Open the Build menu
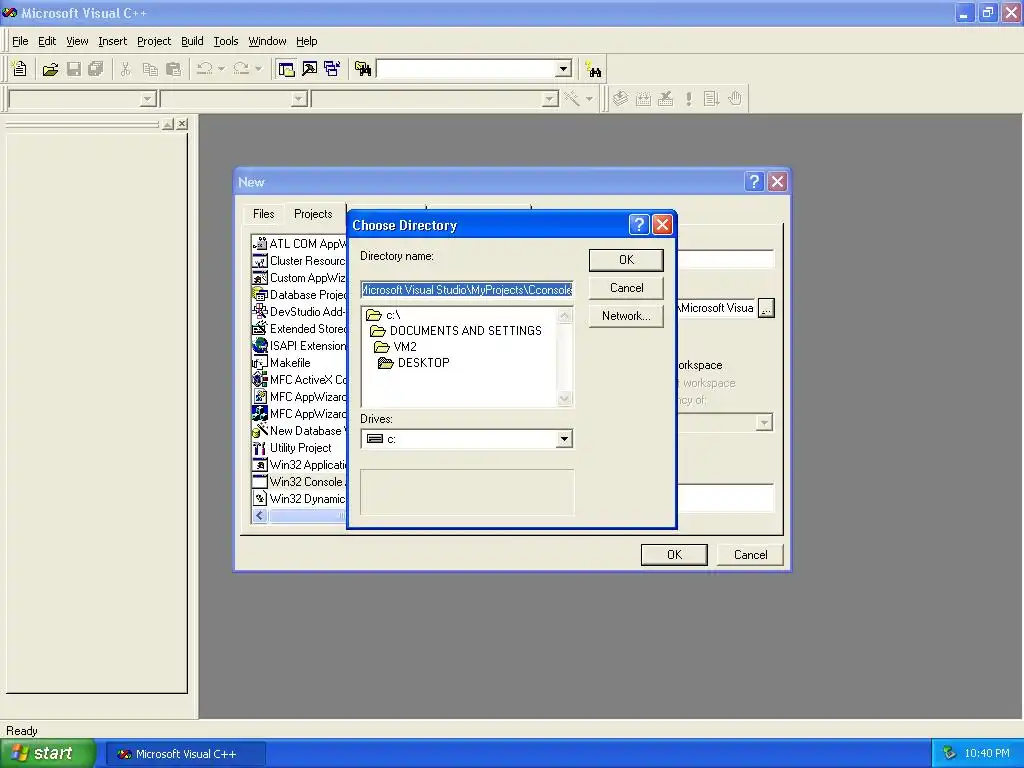Viewport: 1024px width, 768px height. 192,41
